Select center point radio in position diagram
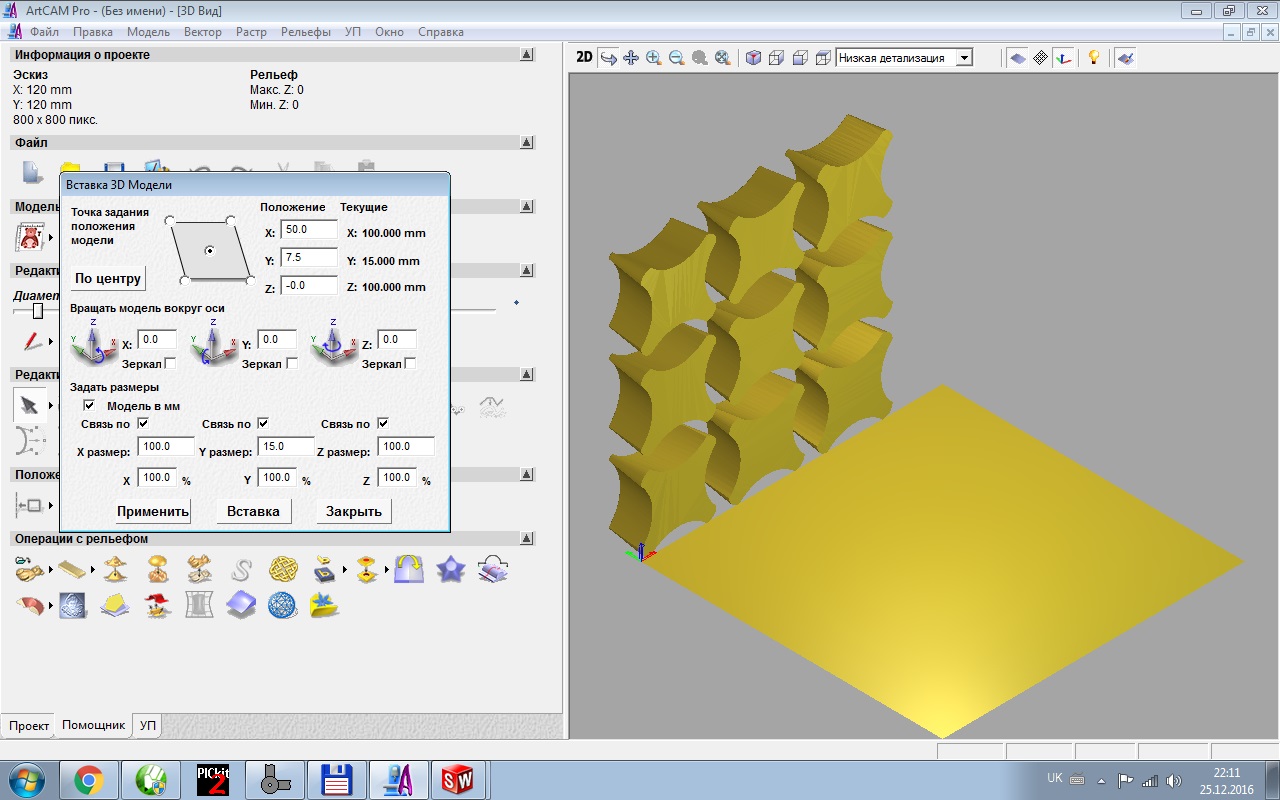Screen dimensions: 1280x800 click(x=209, y=250)
